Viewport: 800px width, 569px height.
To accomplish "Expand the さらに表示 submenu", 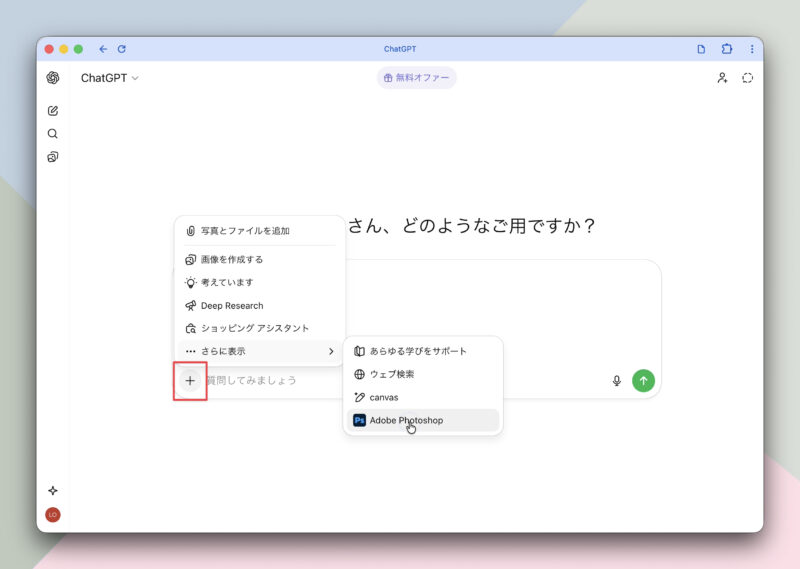I will (260, 352).
